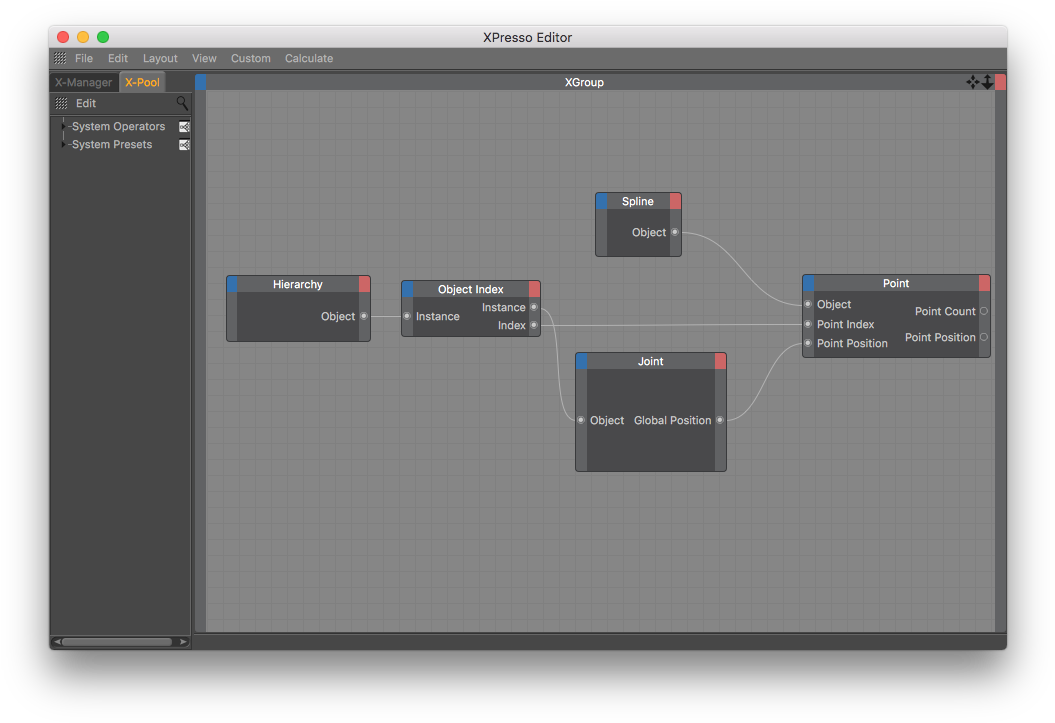Click the Joint Global Position output port
This screenshot has width=1055, height=723.
(720, 420)
